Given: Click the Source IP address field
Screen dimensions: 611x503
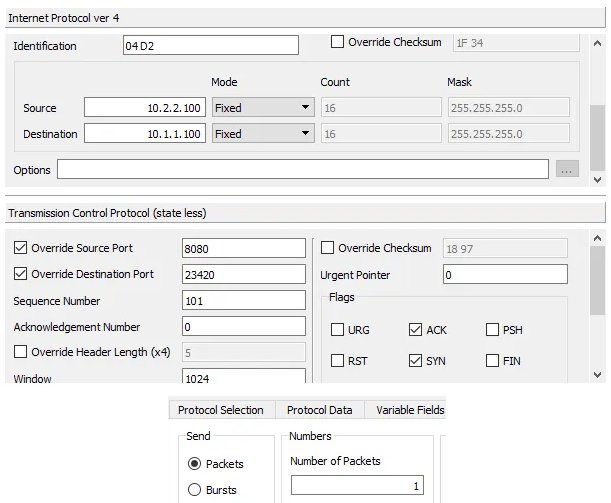Looking at the screenshot, I should click(x=145, y=107).
